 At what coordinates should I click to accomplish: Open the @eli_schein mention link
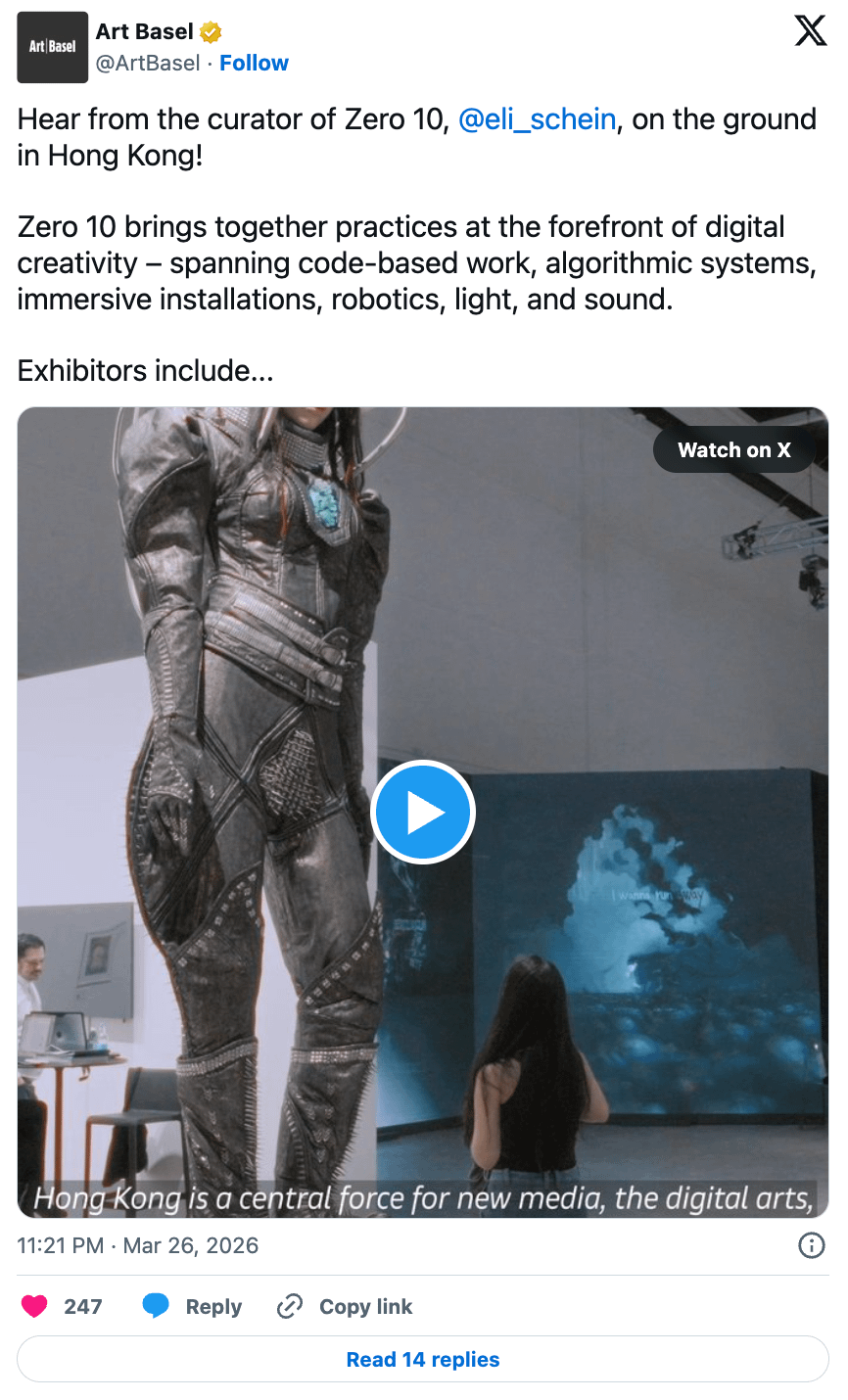(538, 119)
